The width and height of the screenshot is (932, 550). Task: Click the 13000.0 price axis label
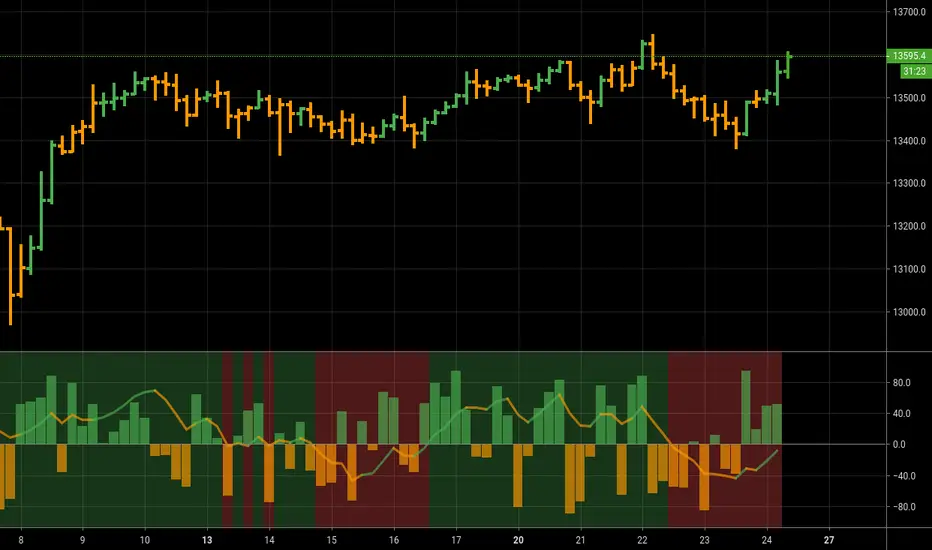coord(909,312)
